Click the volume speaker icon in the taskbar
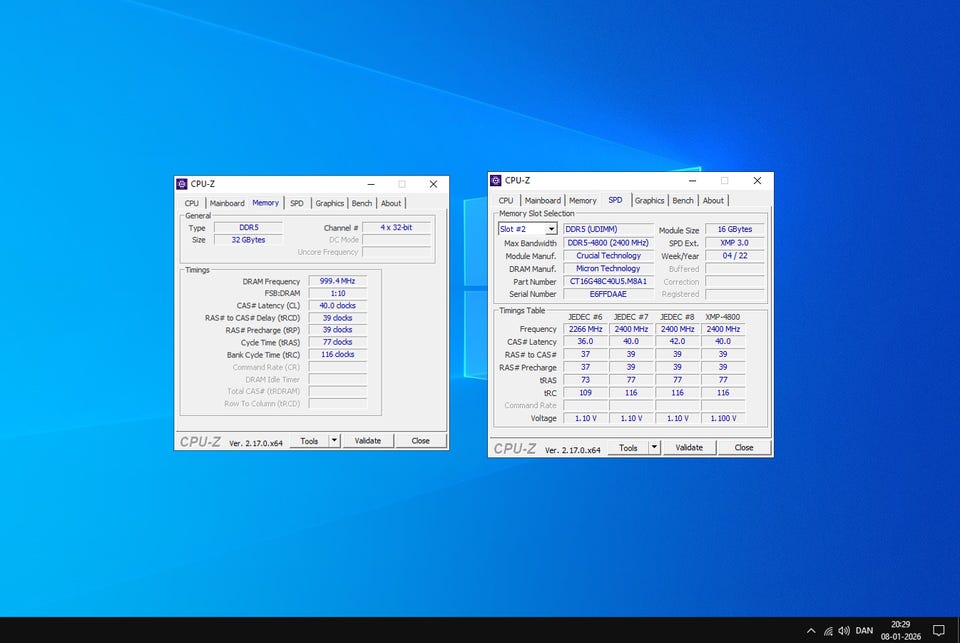Screen dimensions: 960x643 pyautogui.click(x=844, y=631)
